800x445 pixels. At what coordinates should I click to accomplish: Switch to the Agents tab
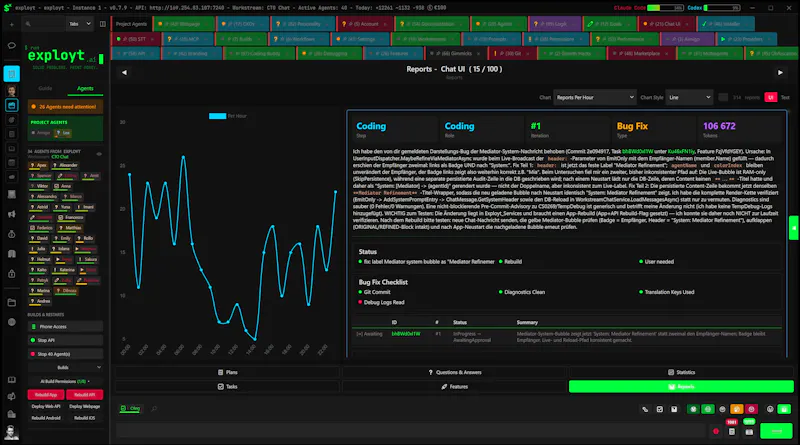(85, 88)
